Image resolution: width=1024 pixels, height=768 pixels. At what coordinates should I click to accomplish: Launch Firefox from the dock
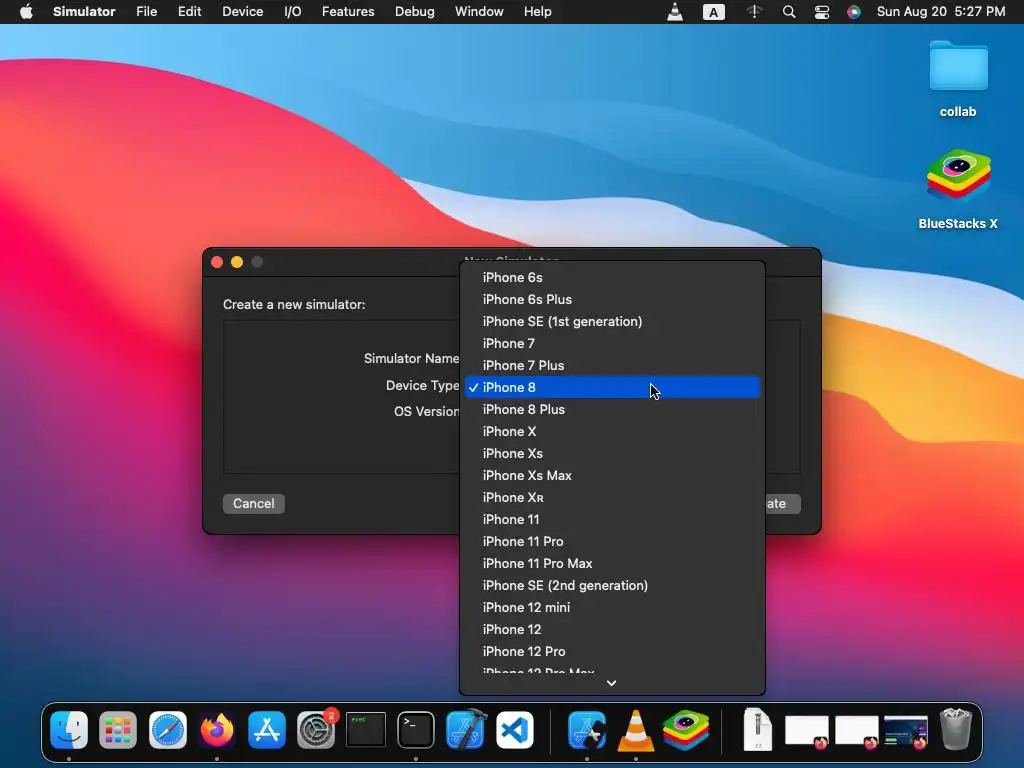[x=217, y=729]
